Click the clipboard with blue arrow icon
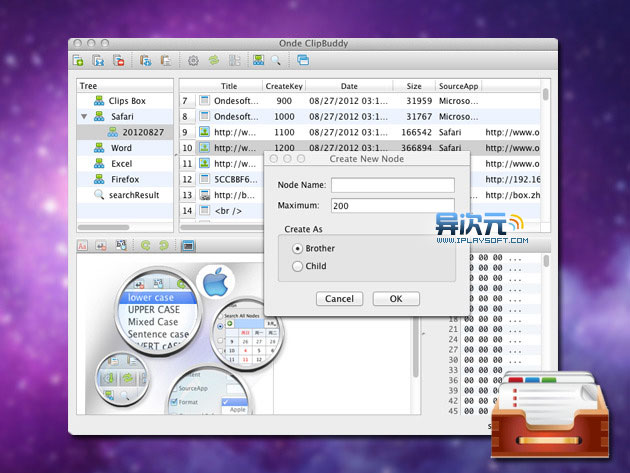 pos(145,61)
